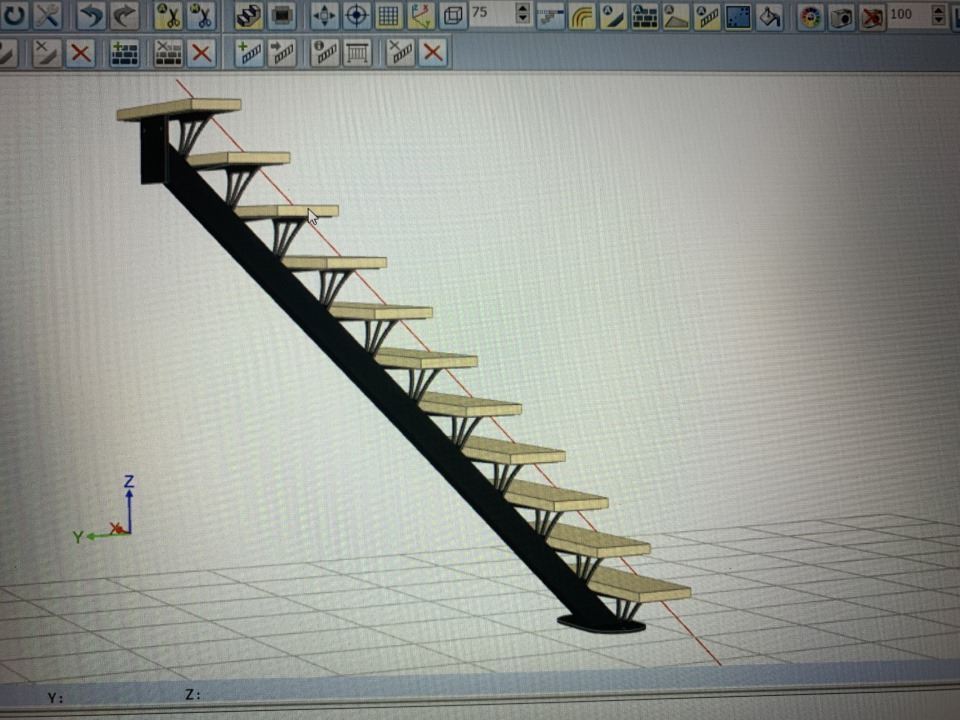Click the dark ramp icon with A label
This screenshot has width=960, height=720.
[x=613, y=18]
